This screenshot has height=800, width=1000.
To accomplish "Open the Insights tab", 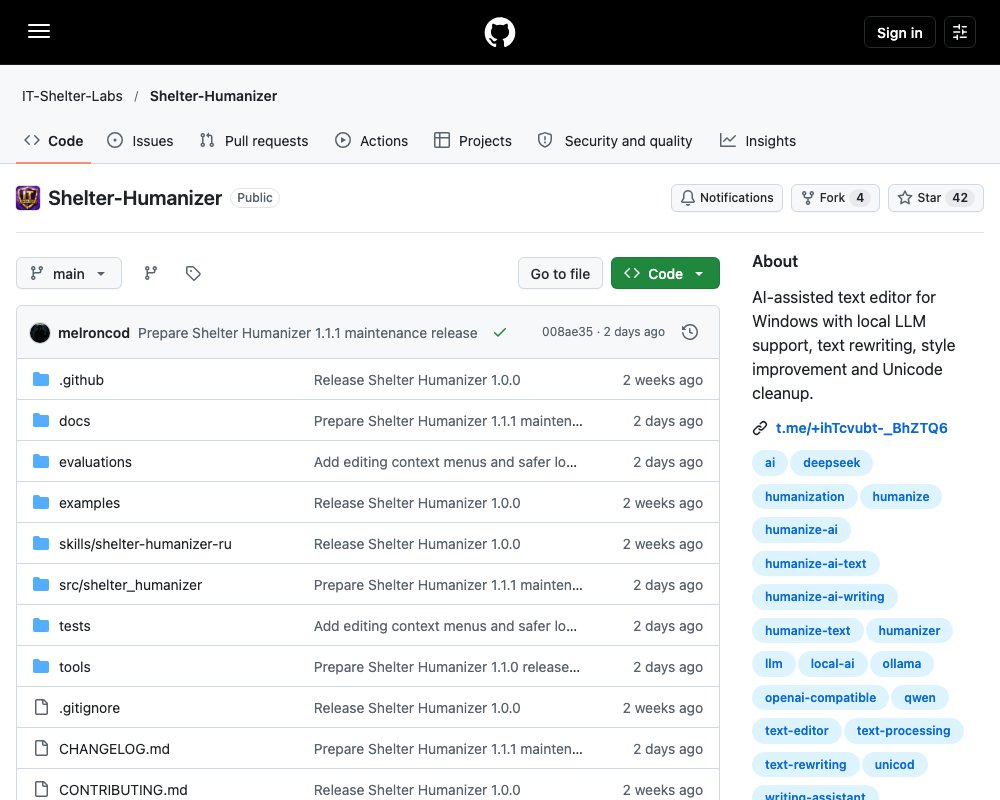I will [758, 141].
